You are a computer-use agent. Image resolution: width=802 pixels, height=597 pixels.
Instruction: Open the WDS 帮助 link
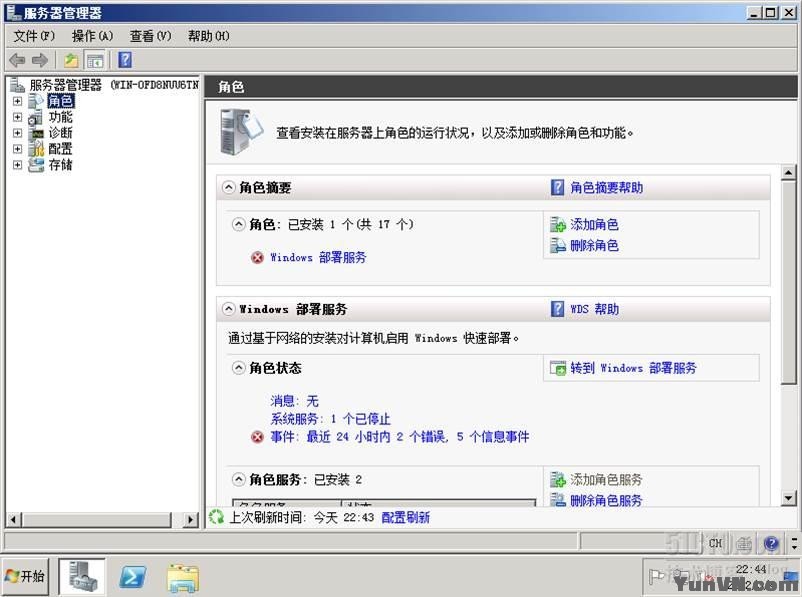[594, 309]
